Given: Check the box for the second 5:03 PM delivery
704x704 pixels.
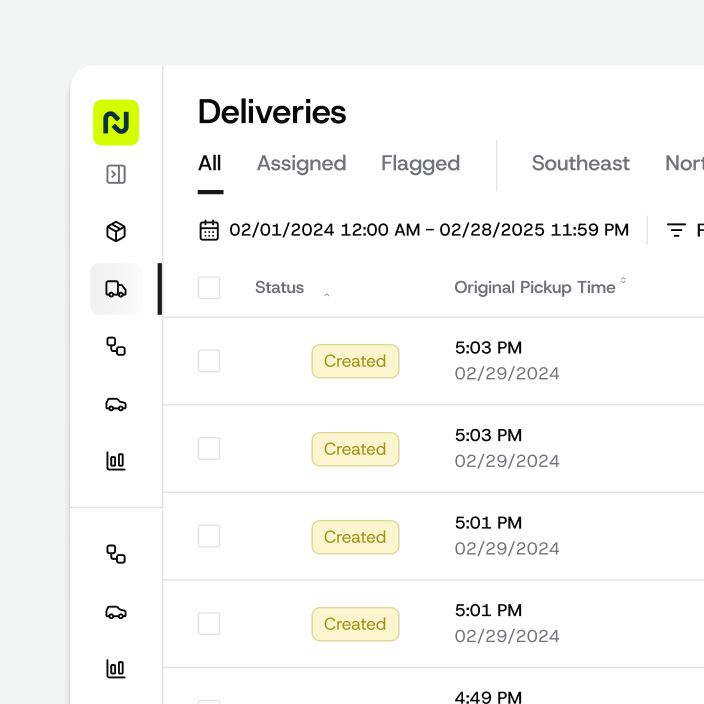Looking at the screenshot, I should [x=209, y=449].
